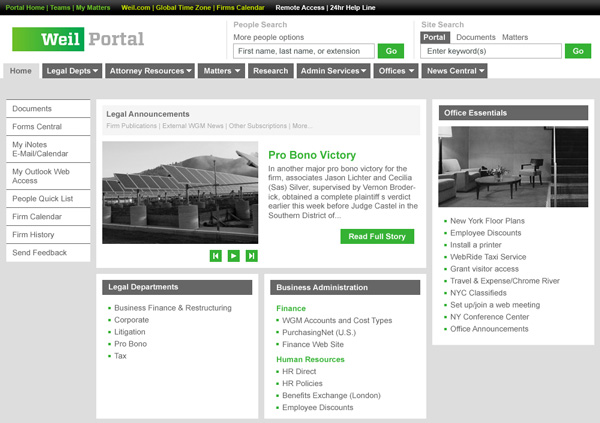Viewport: 600px width, 423px height.
Task: Play the announcements slideshow
Action: coord(233,256)
